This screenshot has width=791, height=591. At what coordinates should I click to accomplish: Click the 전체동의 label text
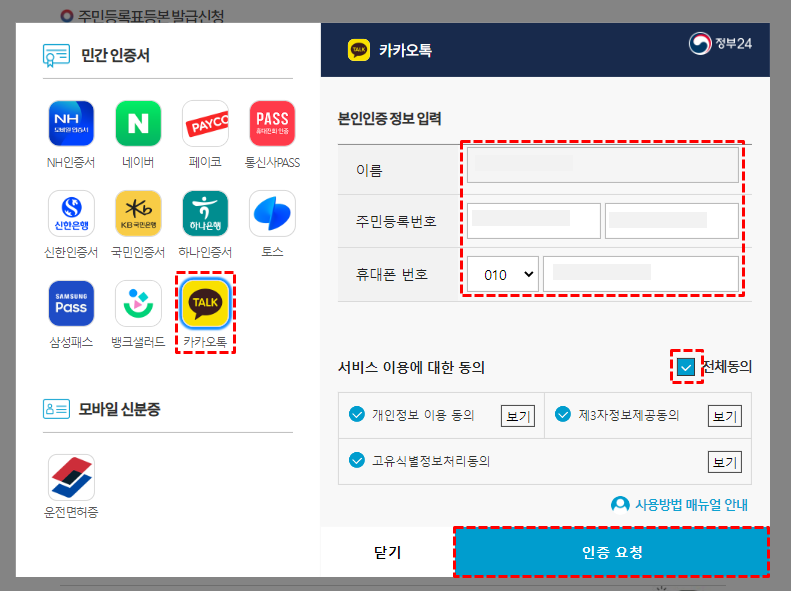click(727, 367)
